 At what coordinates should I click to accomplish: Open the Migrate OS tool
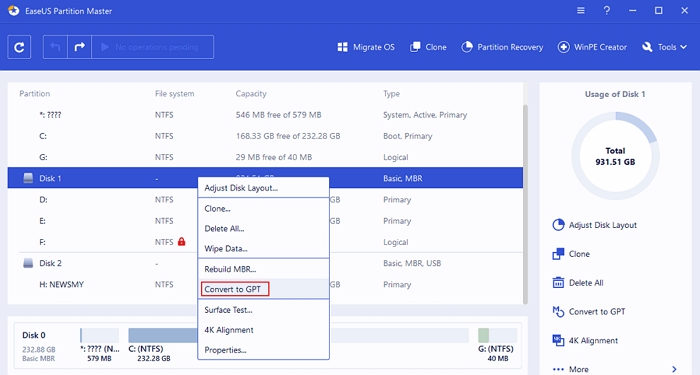[x=366, y=47]
